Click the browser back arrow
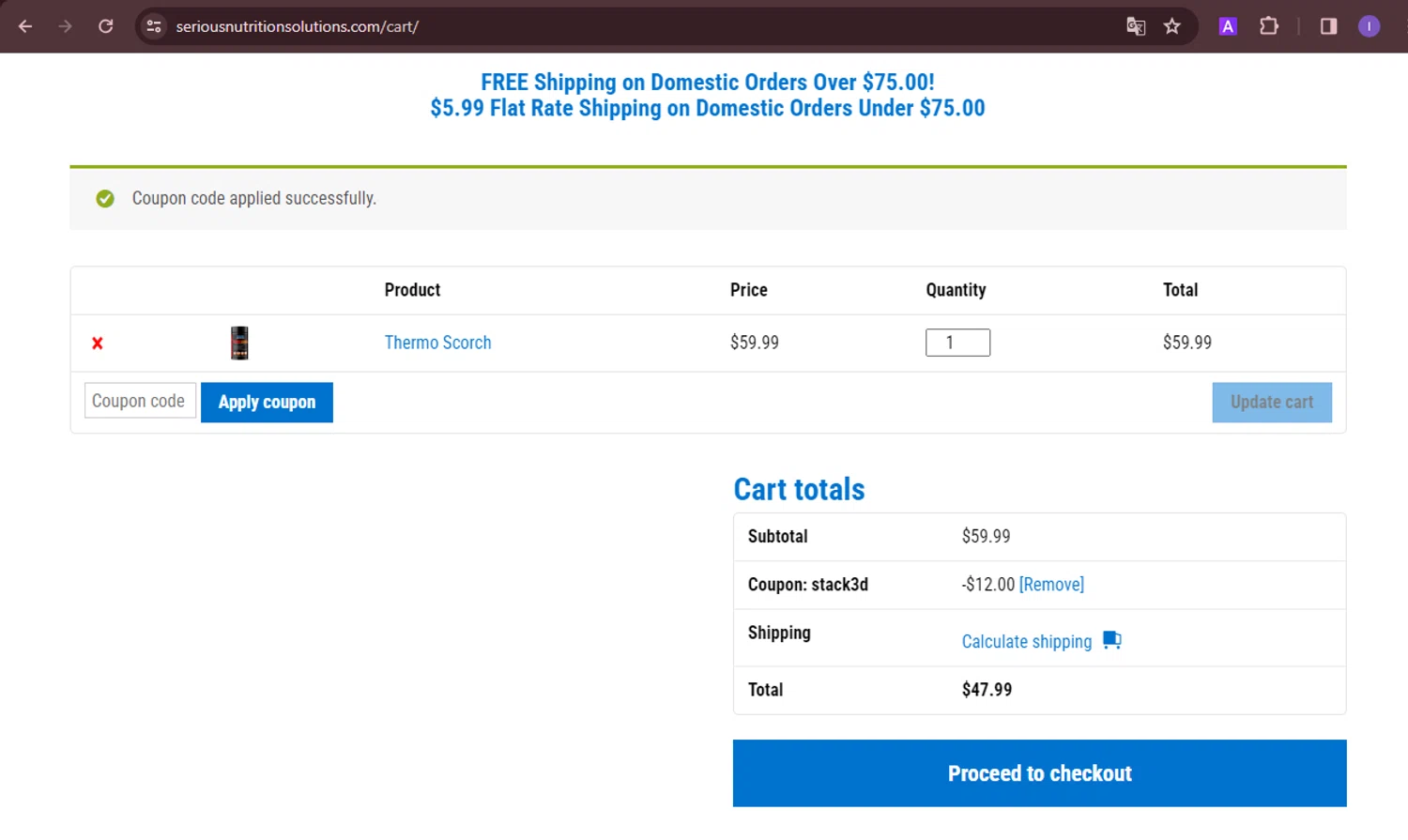Image resolution: width=1408 pixels, height=840 pixels. tap(25, 26)
